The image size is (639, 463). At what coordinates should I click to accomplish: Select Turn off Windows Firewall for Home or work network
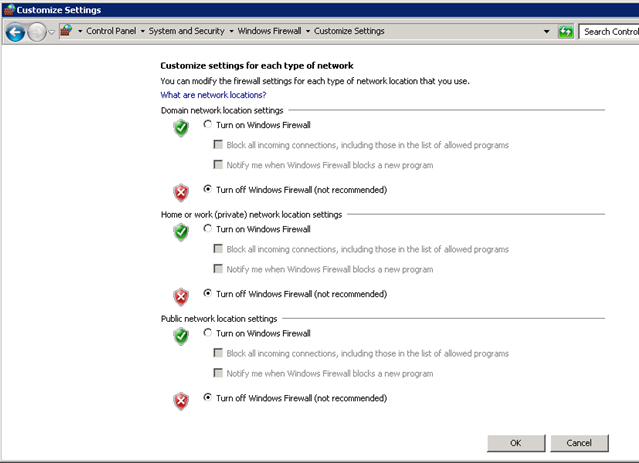coord(207,293)
